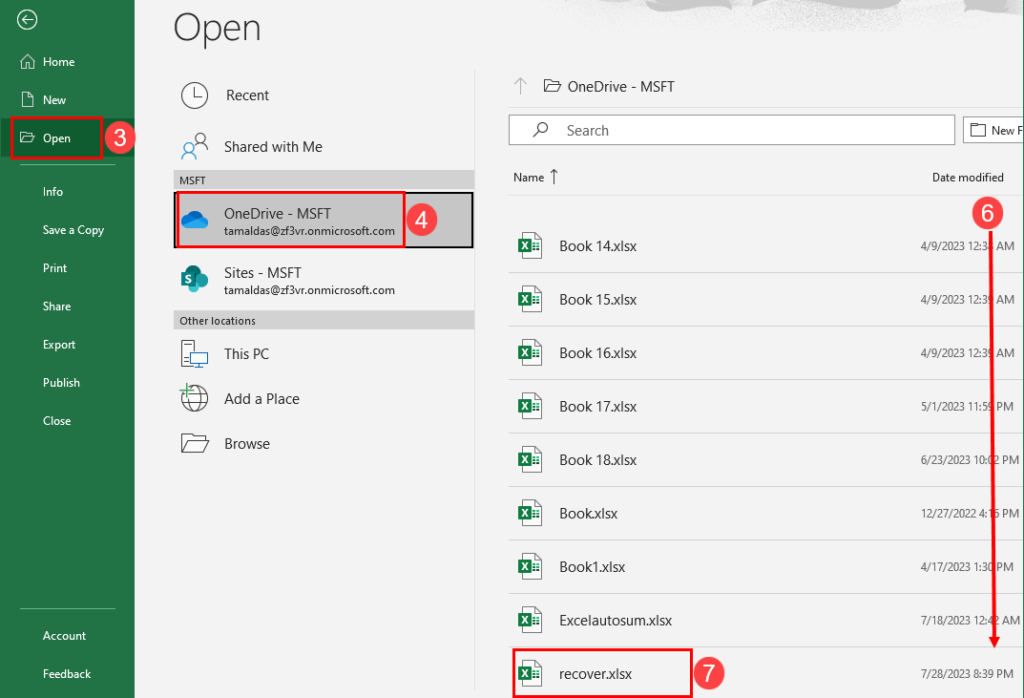Image resolution: width=1024 pixels, height=698 pixels.
Task: Click the Excel icon beside Book.xlsx
Action: pos(530,514)
